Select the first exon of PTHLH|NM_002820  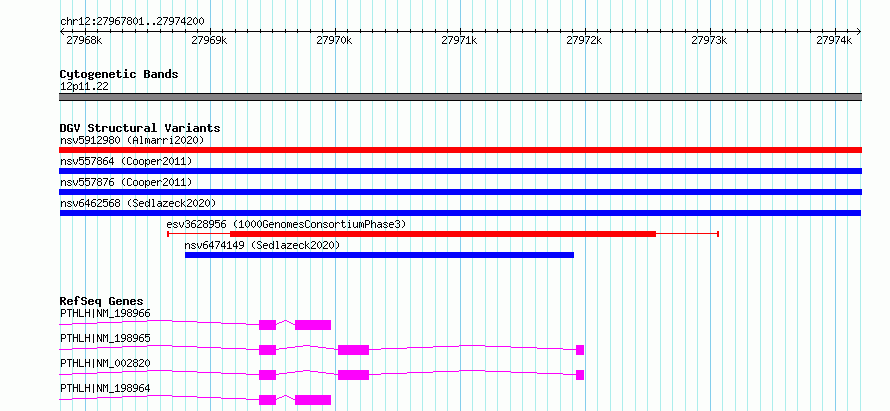point(267,375)
